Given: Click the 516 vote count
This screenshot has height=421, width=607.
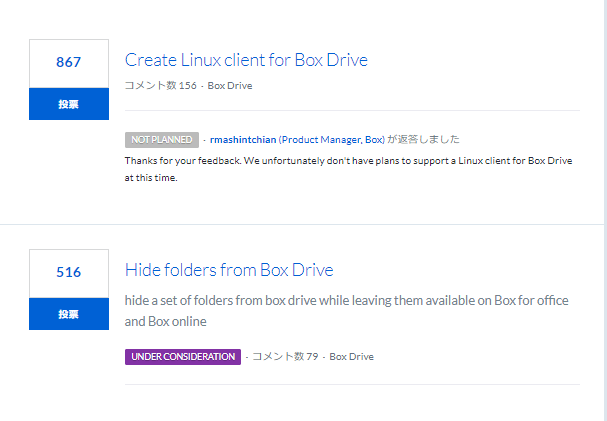Looking at the screenshot, I should coord(69,272).
